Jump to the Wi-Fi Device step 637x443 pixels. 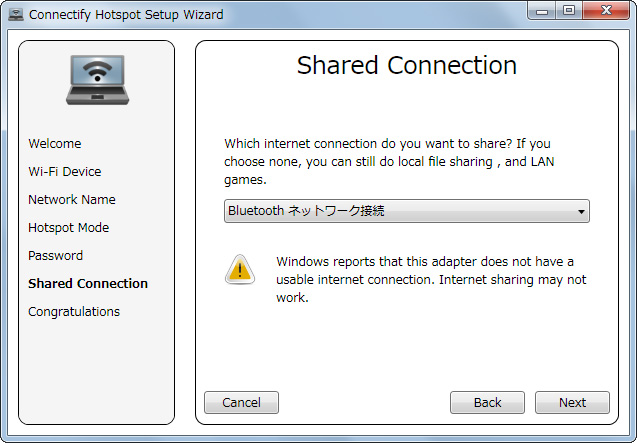[x=64, y=172]
